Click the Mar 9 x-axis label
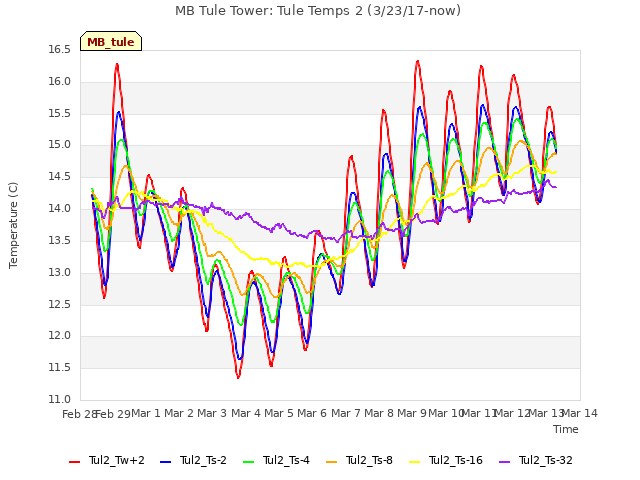This screenshot has width=640, height=480. pos(412,413)
